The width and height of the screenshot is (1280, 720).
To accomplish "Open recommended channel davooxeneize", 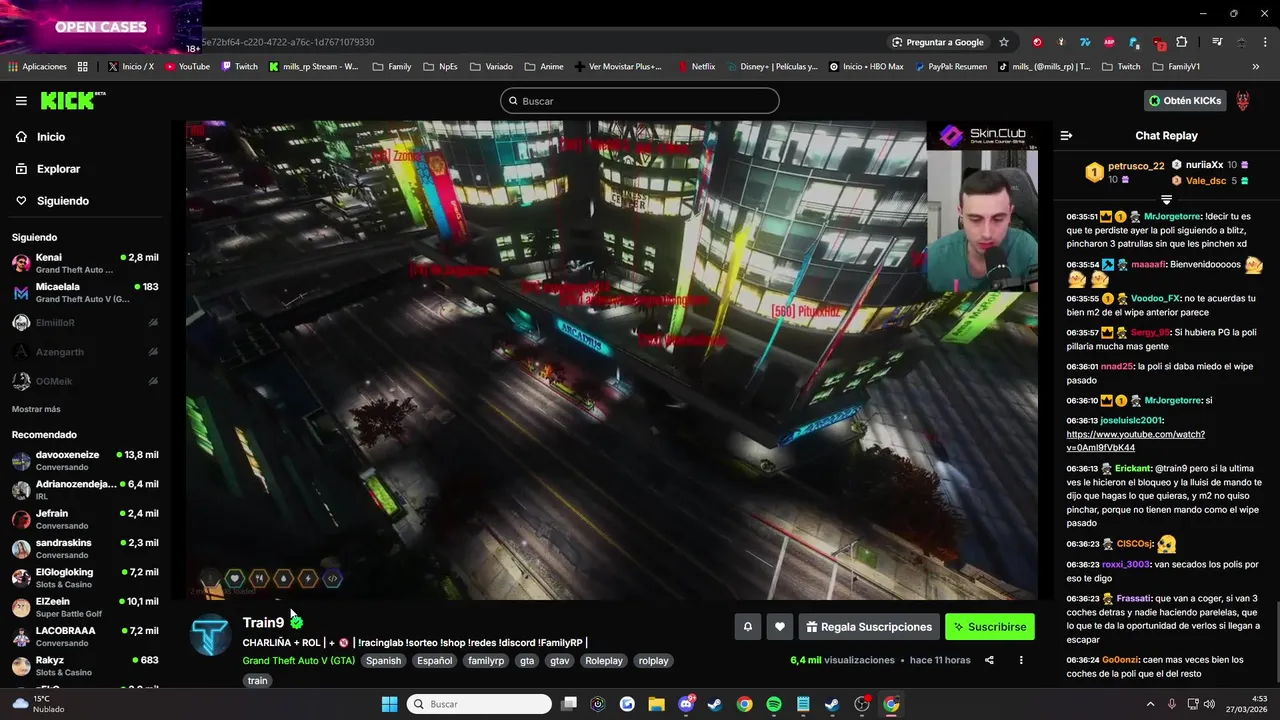I will pos(85,460).
